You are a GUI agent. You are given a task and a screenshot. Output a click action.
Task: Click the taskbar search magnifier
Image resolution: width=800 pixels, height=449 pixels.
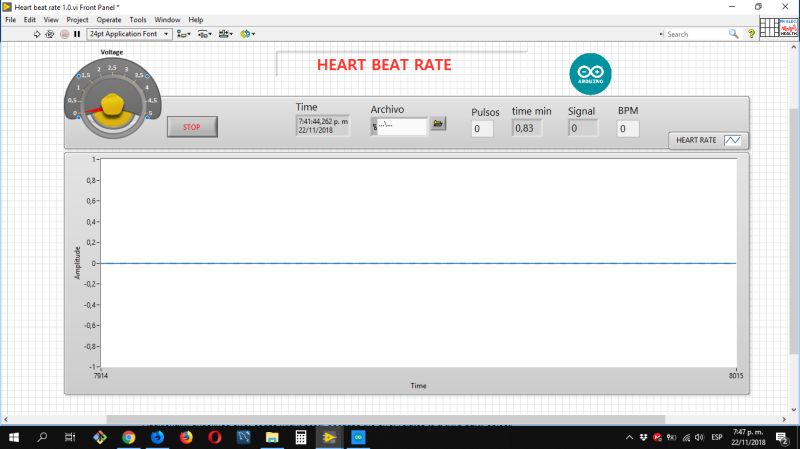[42, 437]
